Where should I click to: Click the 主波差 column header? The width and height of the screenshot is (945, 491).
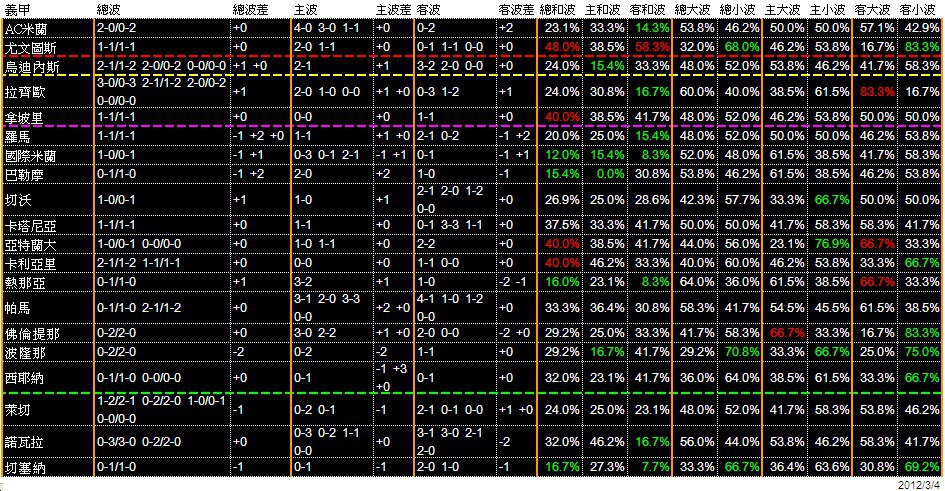point(394,10)
